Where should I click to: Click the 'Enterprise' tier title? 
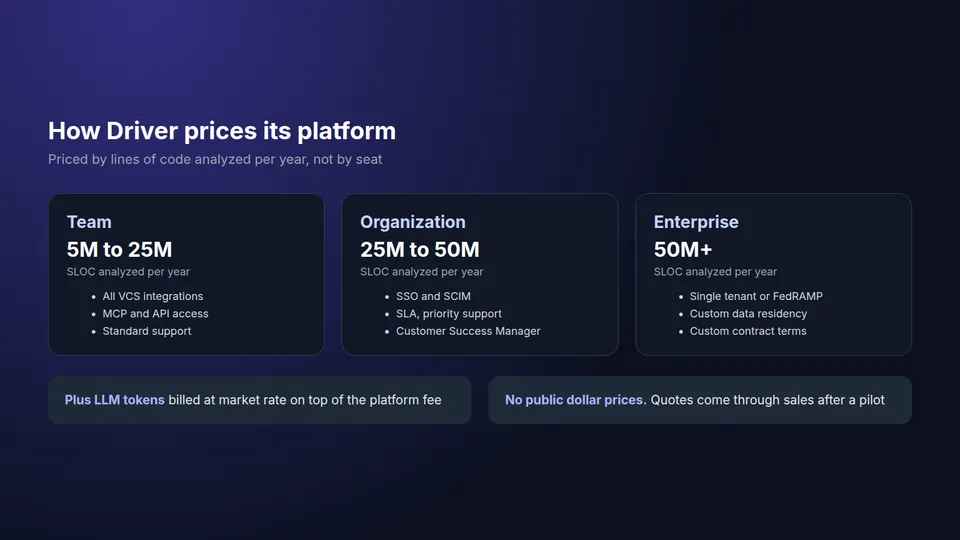696,222
